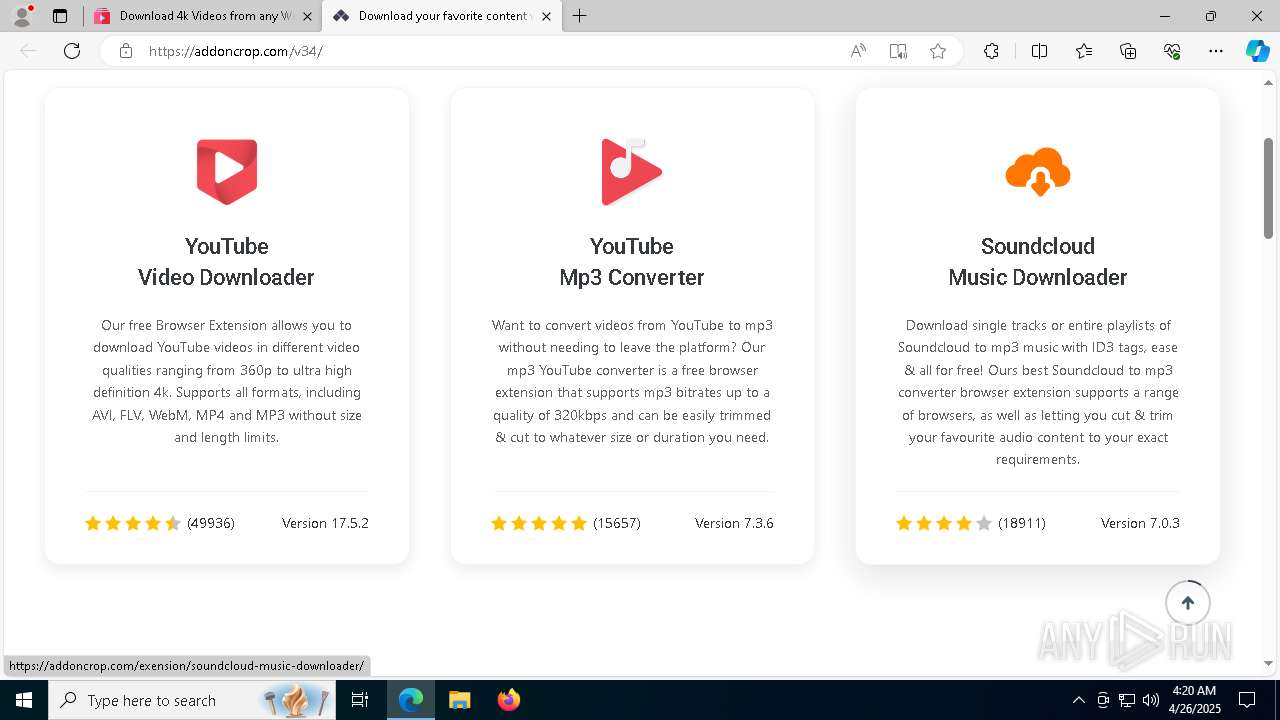This screenshot has height=720, width=1280.
Task: Add this page to favorites star icon
Action: (938, 51)
